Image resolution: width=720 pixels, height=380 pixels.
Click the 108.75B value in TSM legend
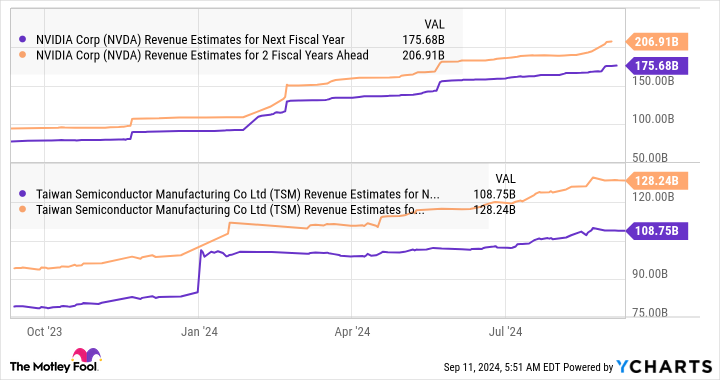[494, 195]
